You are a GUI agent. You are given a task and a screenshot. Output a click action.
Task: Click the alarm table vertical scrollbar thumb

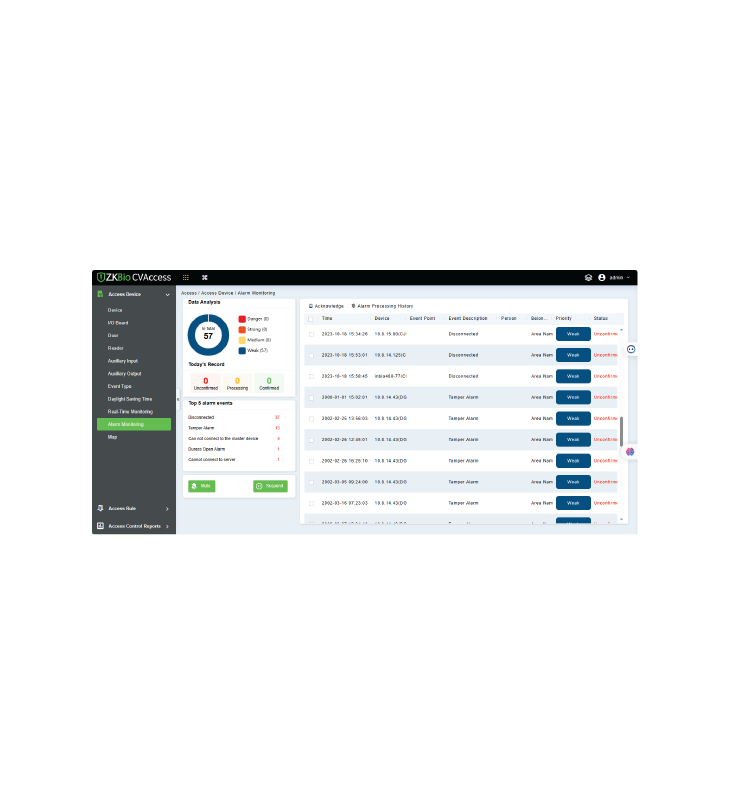(x=620, y=432)
